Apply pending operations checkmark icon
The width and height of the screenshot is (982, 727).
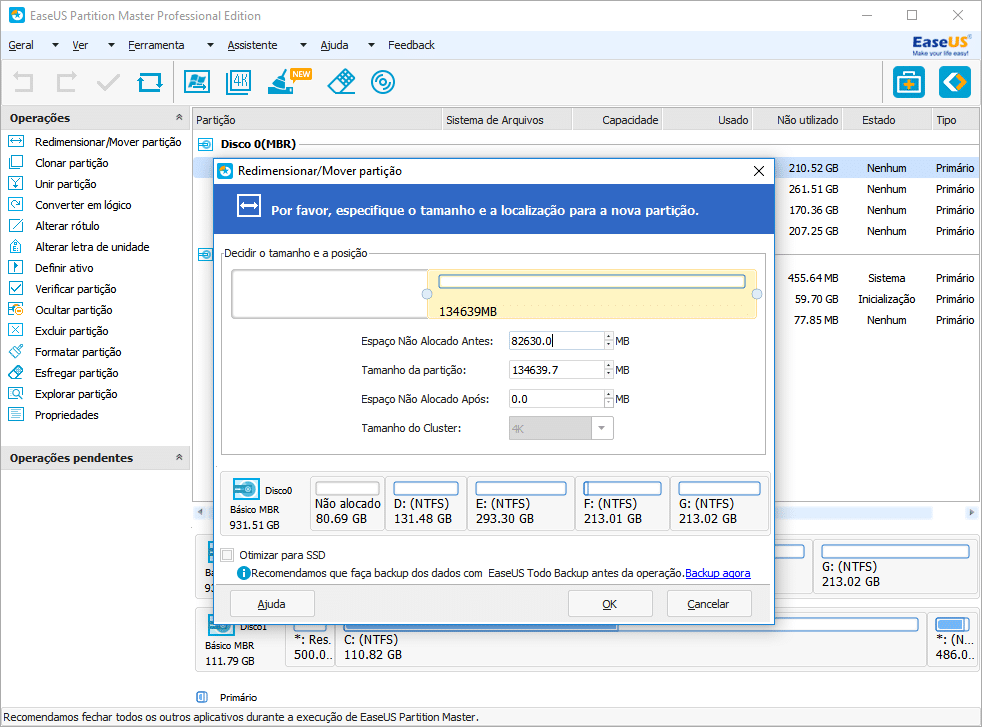point(108,82)
